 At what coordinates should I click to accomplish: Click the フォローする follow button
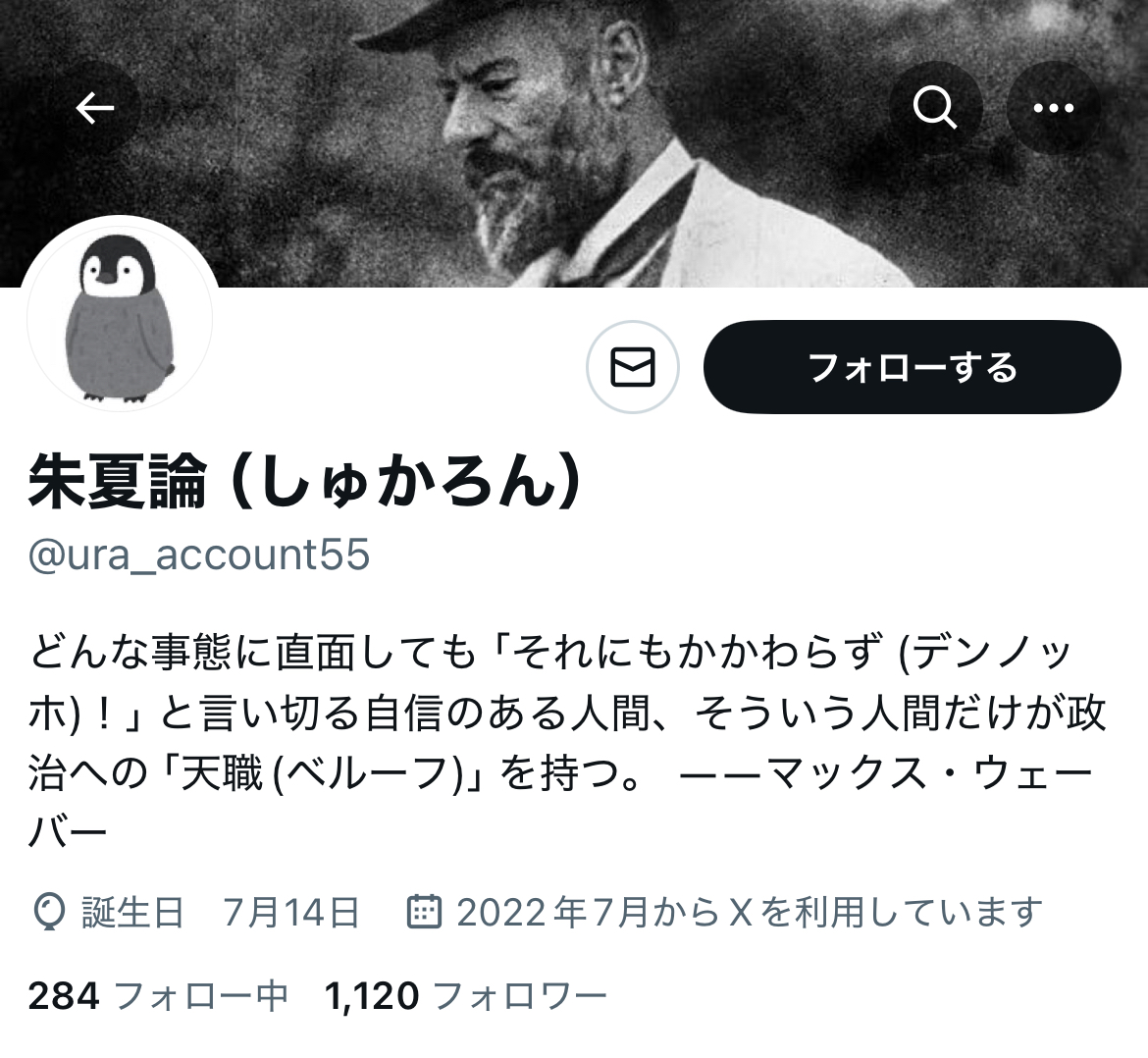tap(913, 367)
